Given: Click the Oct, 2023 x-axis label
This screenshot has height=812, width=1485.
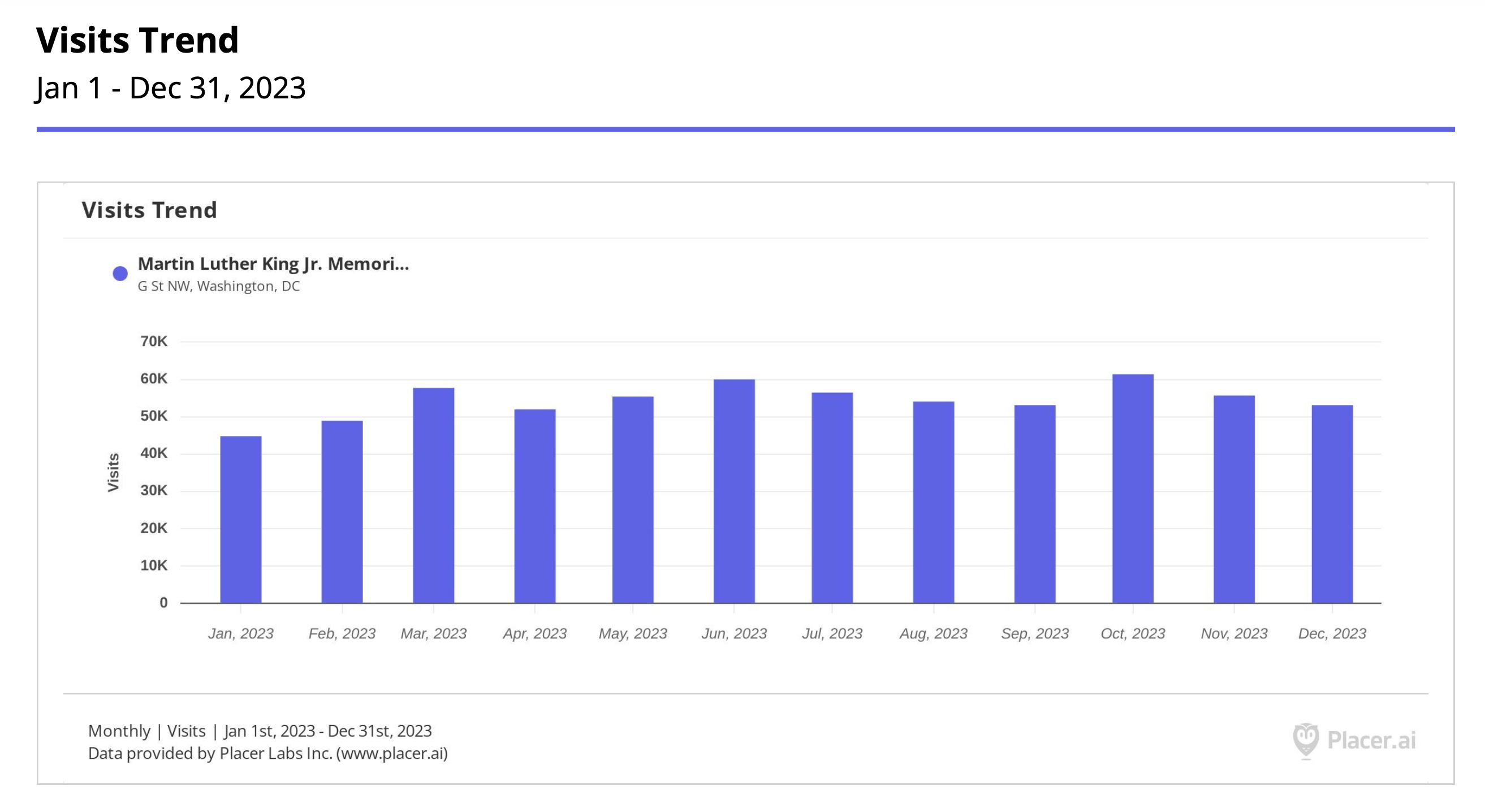Looking at the screenshot, I should pyautogui.click(x=1133, y=633).
